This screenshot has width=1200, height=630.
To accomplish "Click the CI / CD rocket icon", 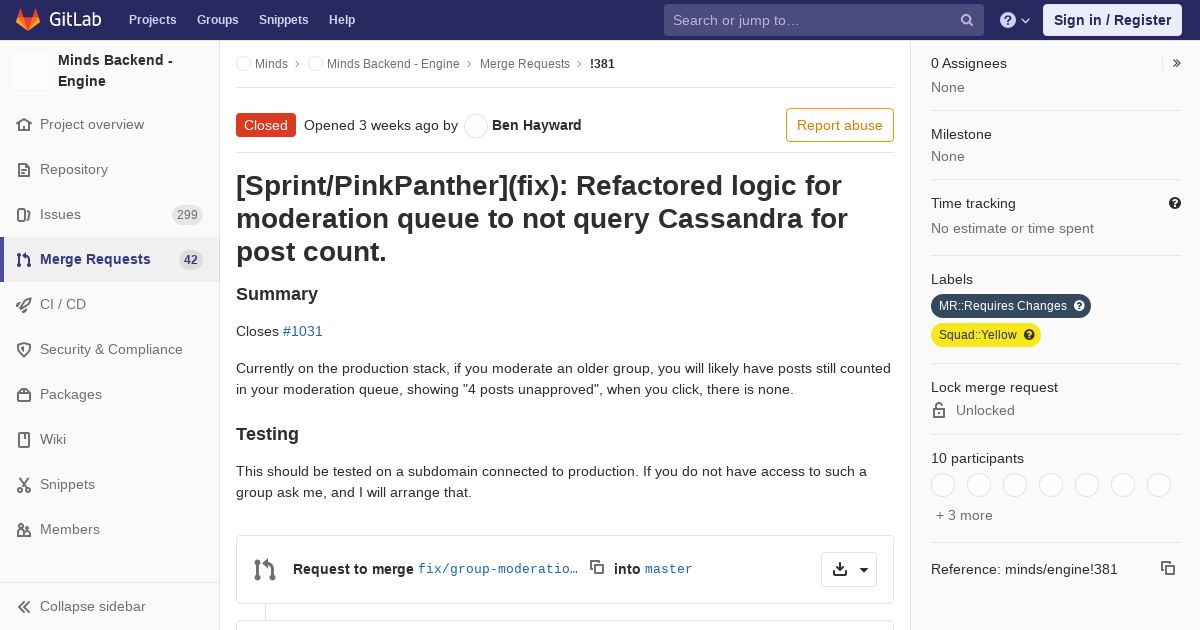I will pyautogui.click(x=24, y=305).
